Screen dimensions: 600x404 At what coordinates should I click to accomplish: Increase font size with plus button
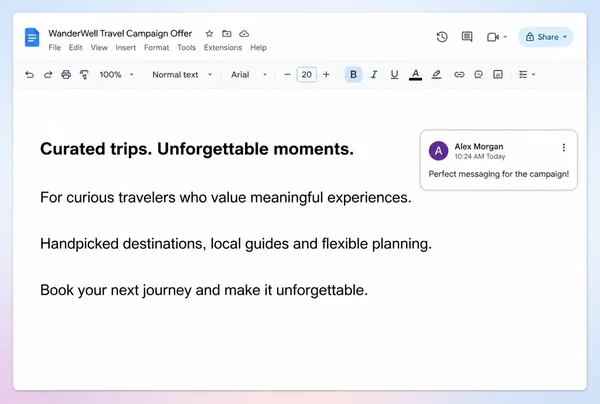[x=326, y=75]
